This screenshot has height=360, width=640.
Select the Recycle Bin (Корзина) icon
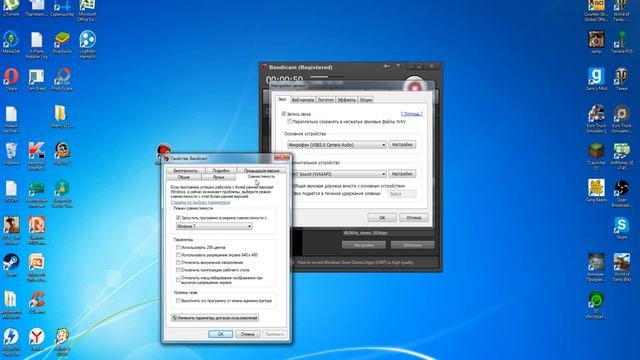point(11,154)
